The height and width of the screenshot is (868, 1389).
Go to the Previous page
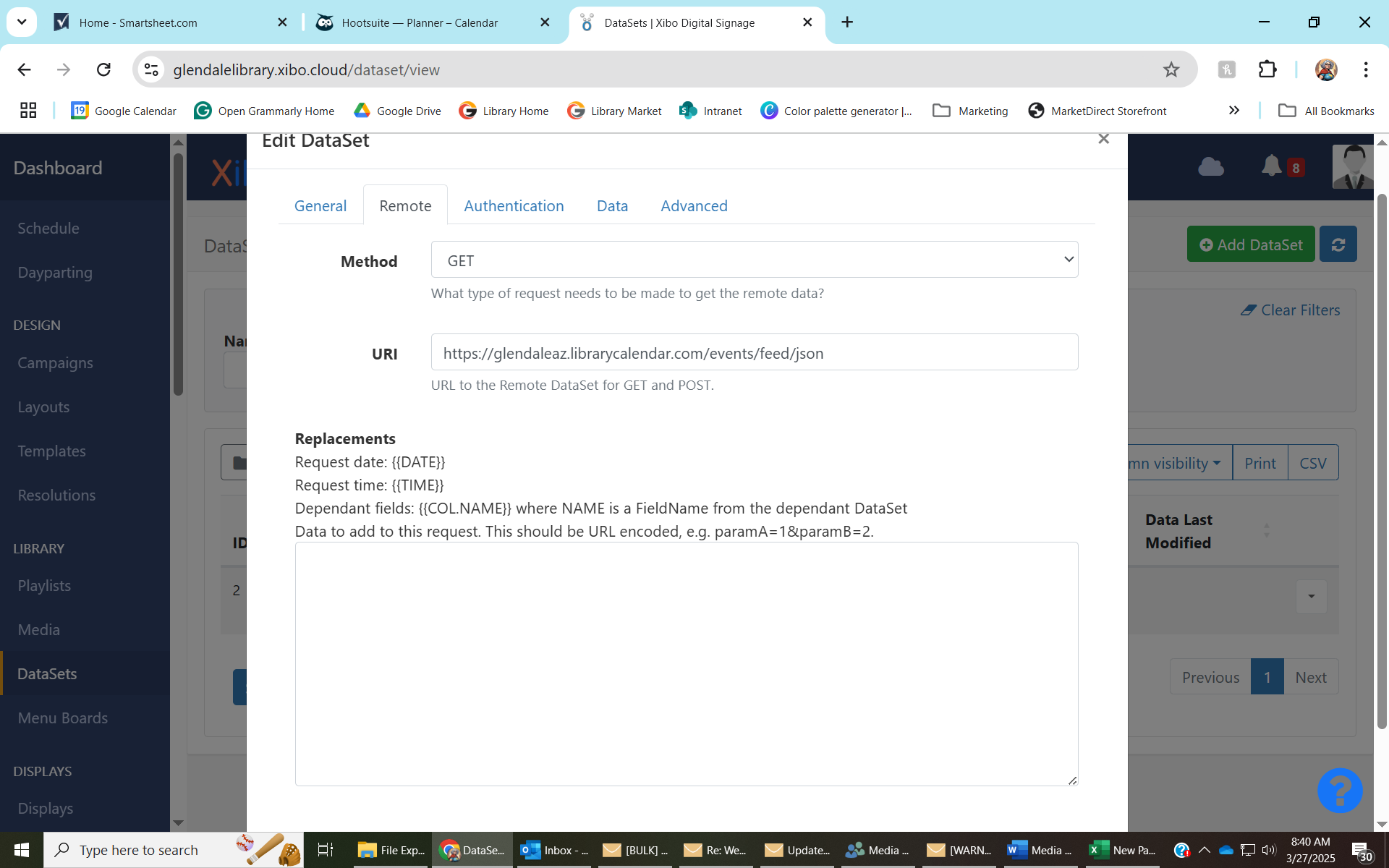click(1210, 677)
